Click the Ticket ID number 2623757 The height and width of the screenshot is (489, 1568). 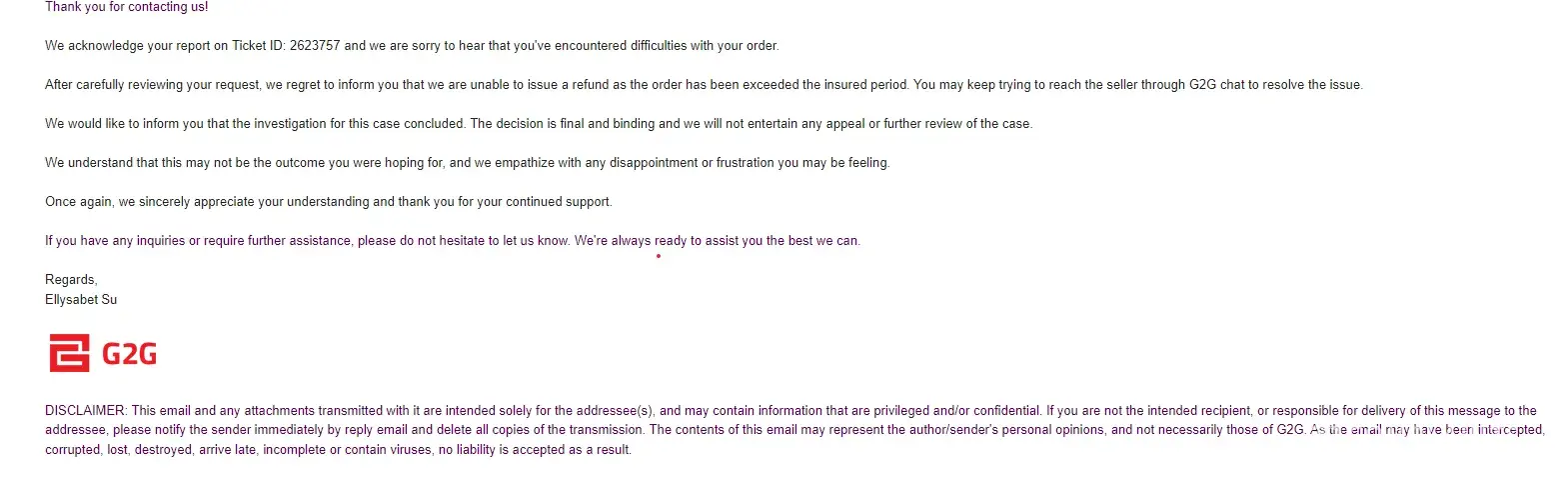pos(315,46)
